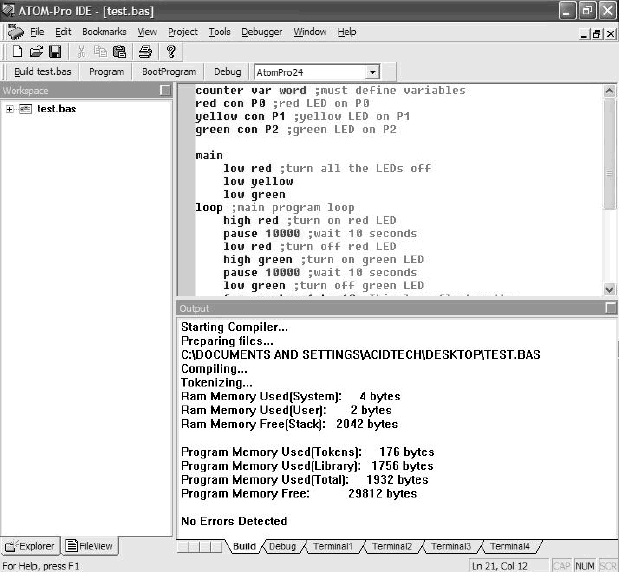This screenshot has height=572, width=619.
Task: Toggle the Workspace panel maximize box
Action: [x=165, y=90]
